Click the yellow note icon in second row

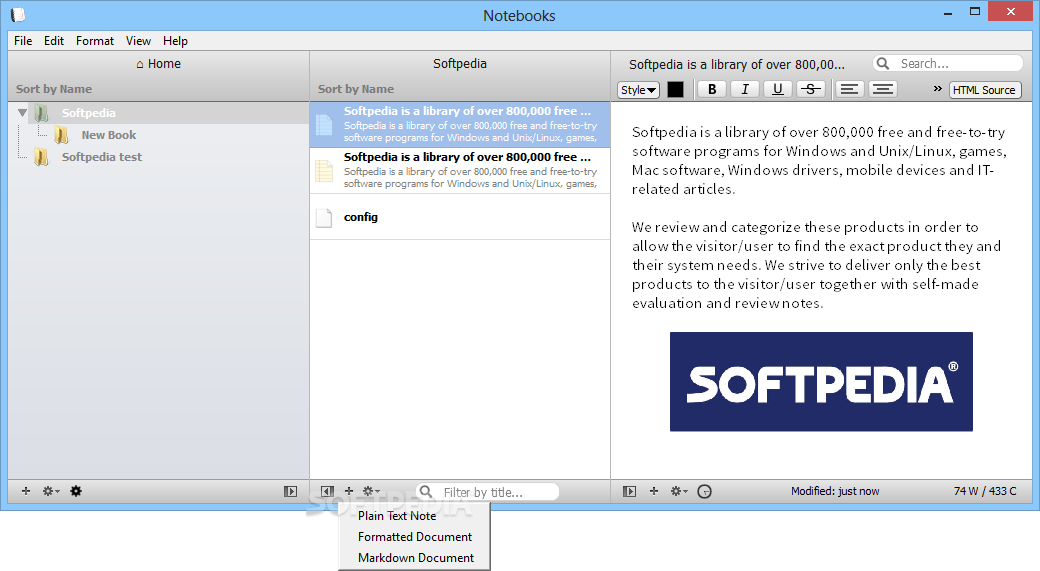click(x=324, y=171)
